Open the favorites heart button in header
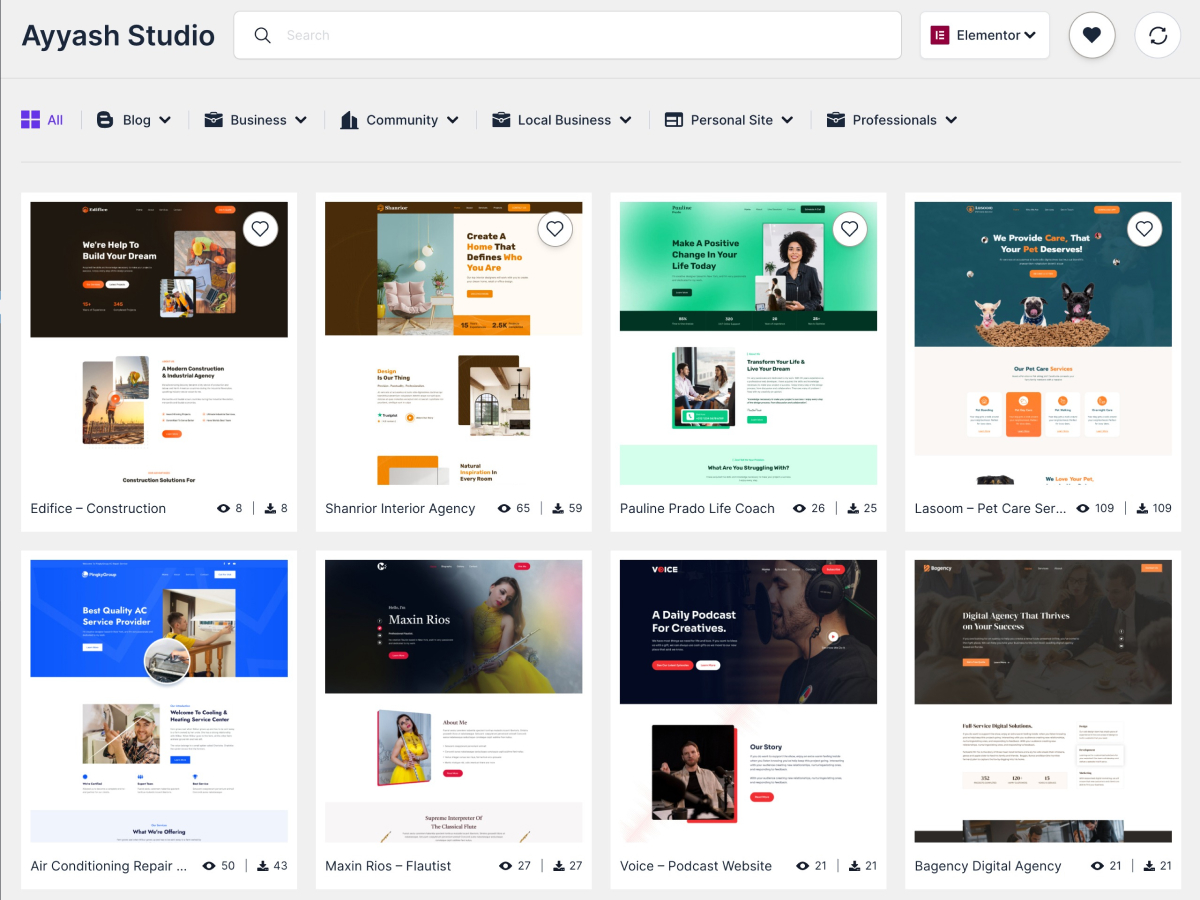The image size is (1200, 900). click(1092, 35)
